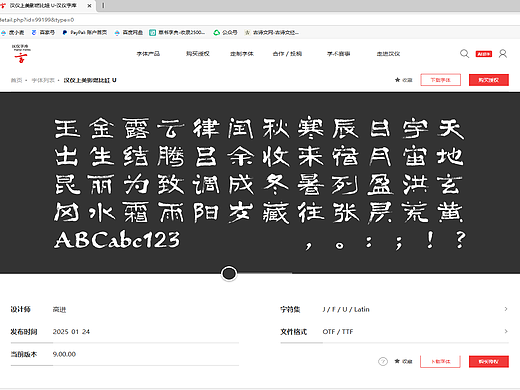The width and height of the screenshot is (520, 390).
Task: Expand the 字符集 J / F / U / Latin row
Action: (394, 309)
